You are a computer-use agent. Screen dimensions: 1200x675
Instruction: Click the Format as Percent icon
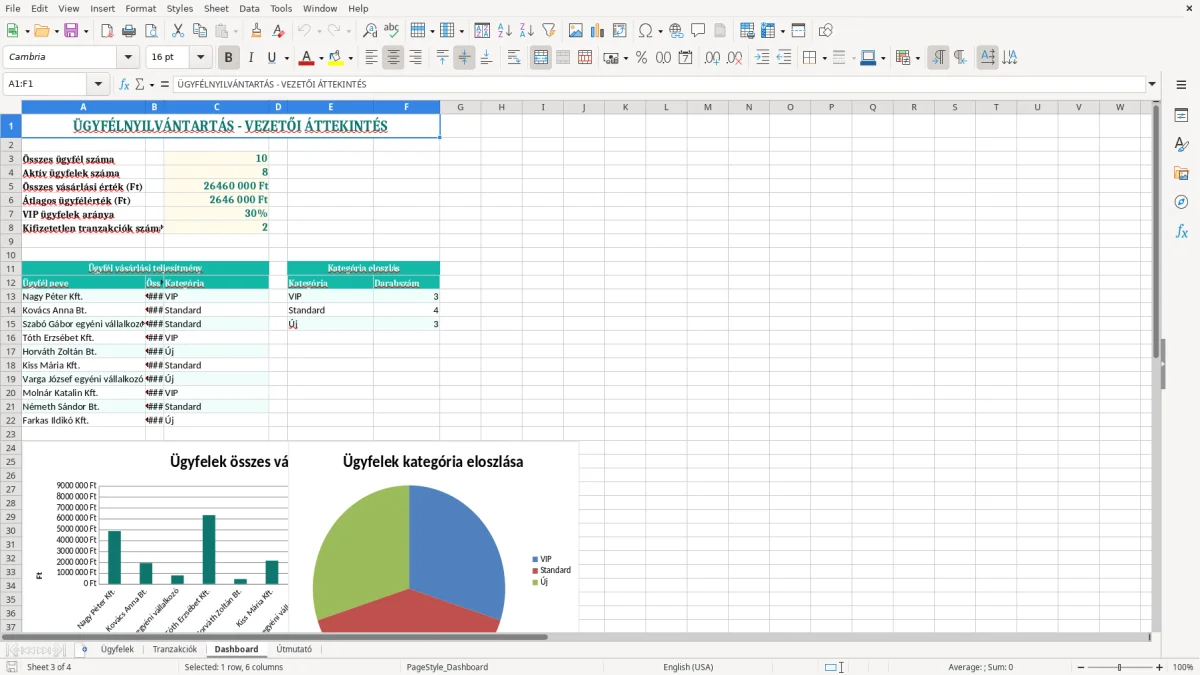641,58
